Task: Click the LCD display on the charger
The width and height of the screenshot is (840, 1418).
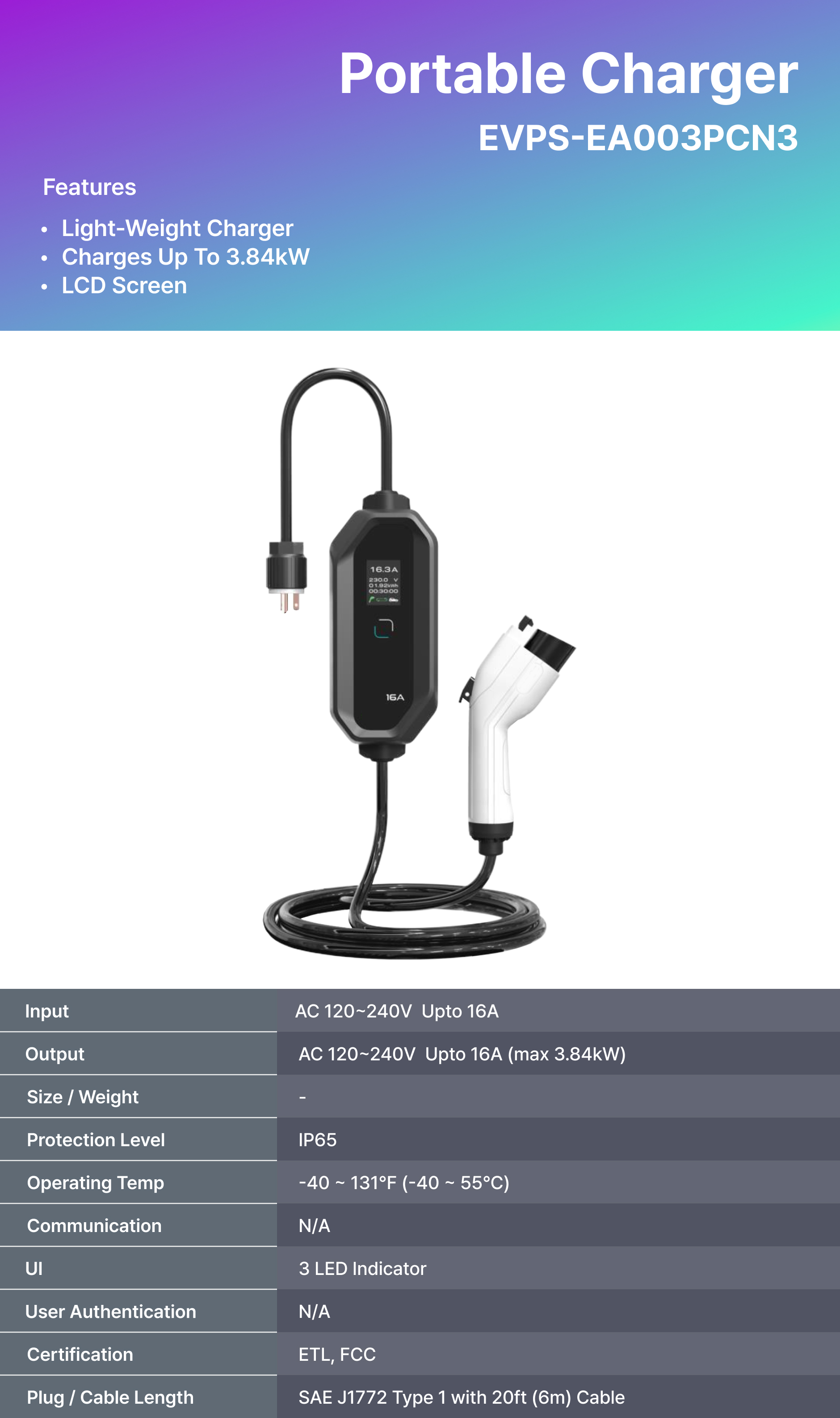Action: [x=384, y=582]
